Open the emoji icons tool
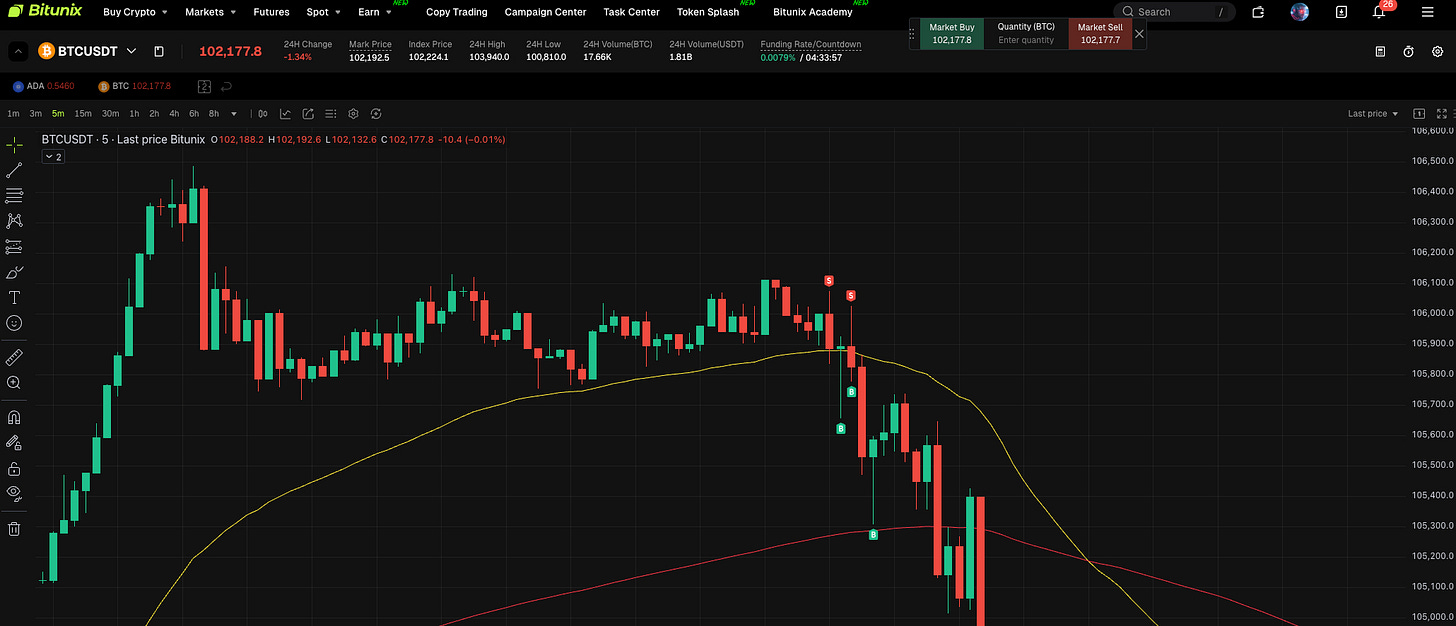 point(14,323)
